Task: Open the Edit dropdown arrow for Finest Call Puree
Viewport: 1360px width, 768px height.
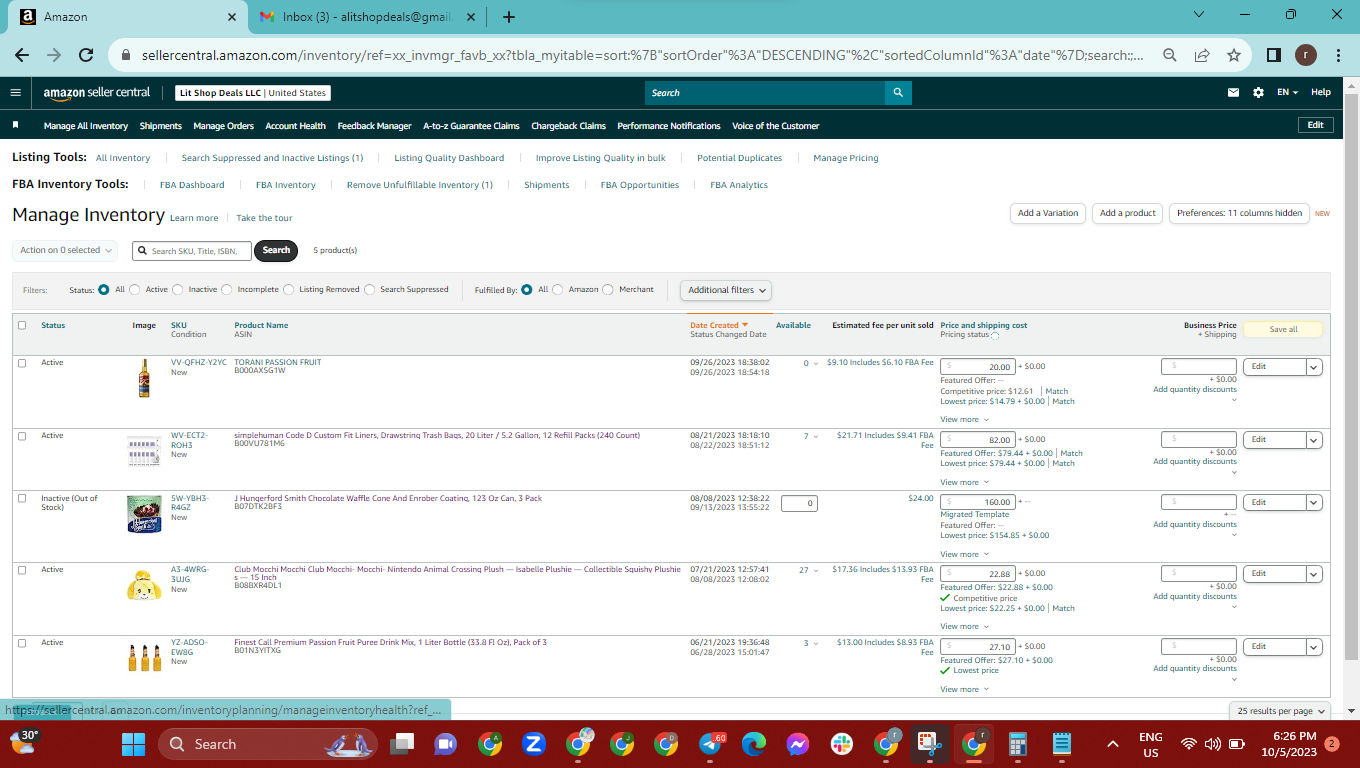Action: click(x=1315, y=647)
